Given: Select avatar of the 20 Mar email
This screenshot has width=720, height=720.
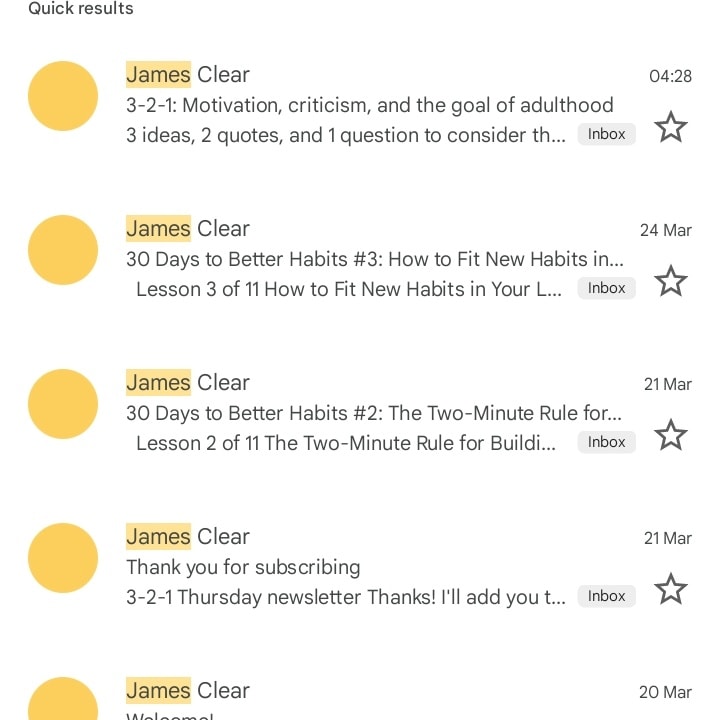Looking at the screenshot, I should point(63,698).
